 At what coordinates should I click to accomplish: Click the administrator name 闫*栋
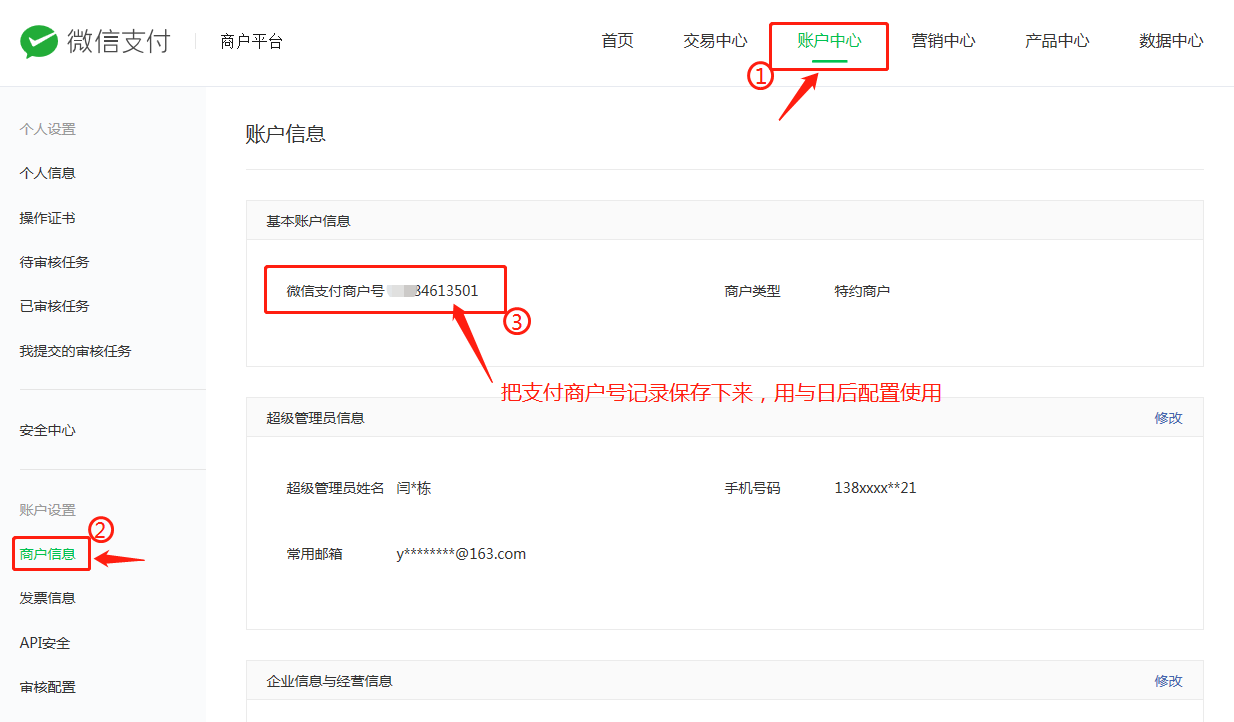pyautogui.click(x=414, y=488)
